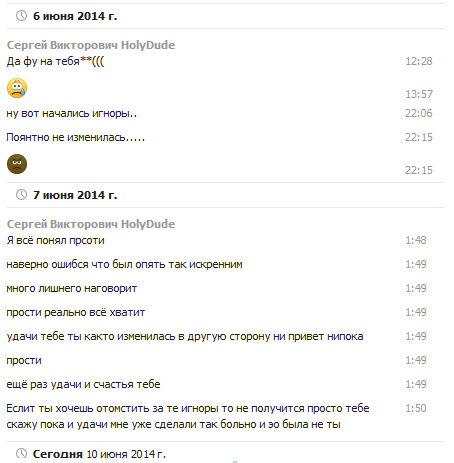454x463 pixels.
Task: Open the Сергей Викторович HolyDude name under 7 июня
Action: (91, 224)
